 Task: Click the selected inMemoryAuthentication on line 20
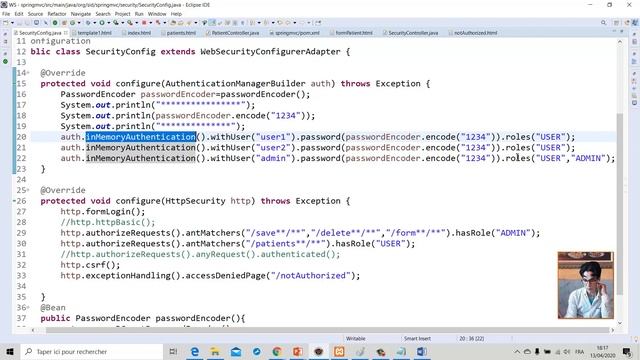point(140,137)
